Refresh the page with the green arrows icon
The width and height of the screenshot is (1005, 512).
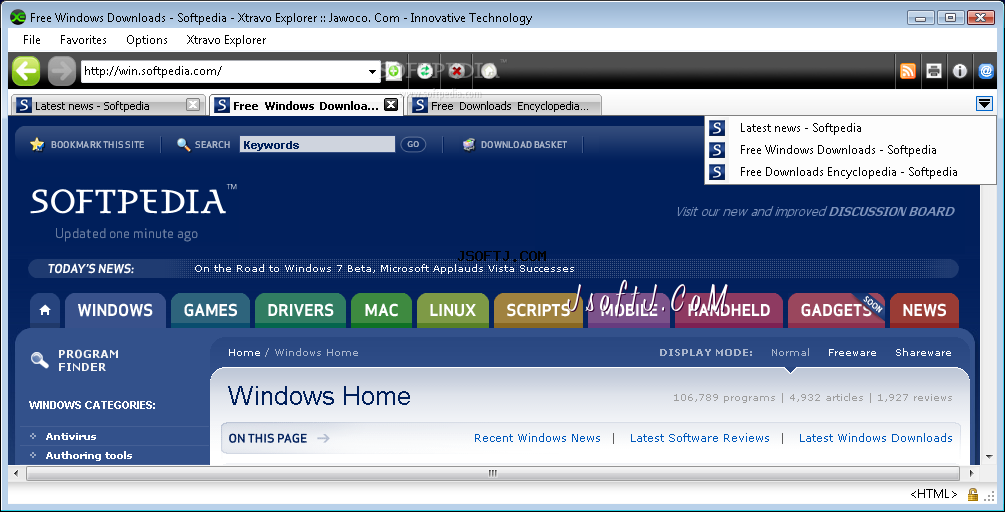coord(424,70)
